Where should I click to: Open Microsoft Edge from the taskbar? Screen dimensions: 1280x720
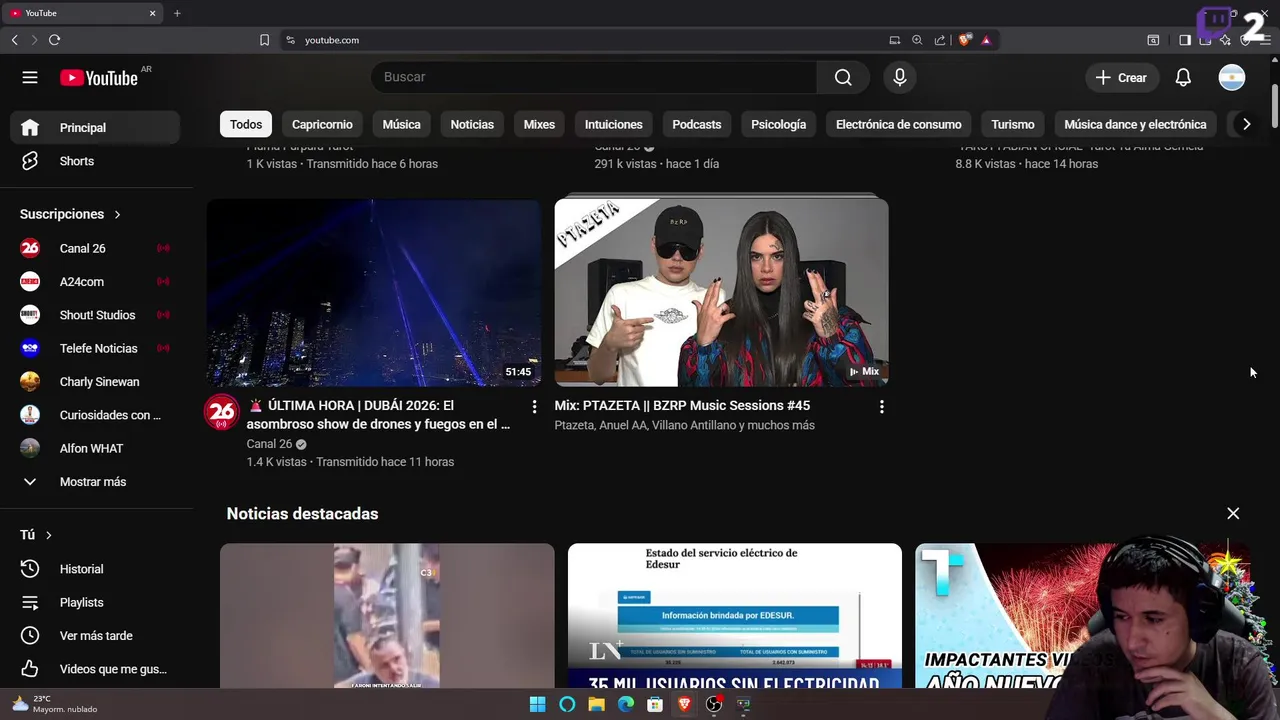[626, 704]
